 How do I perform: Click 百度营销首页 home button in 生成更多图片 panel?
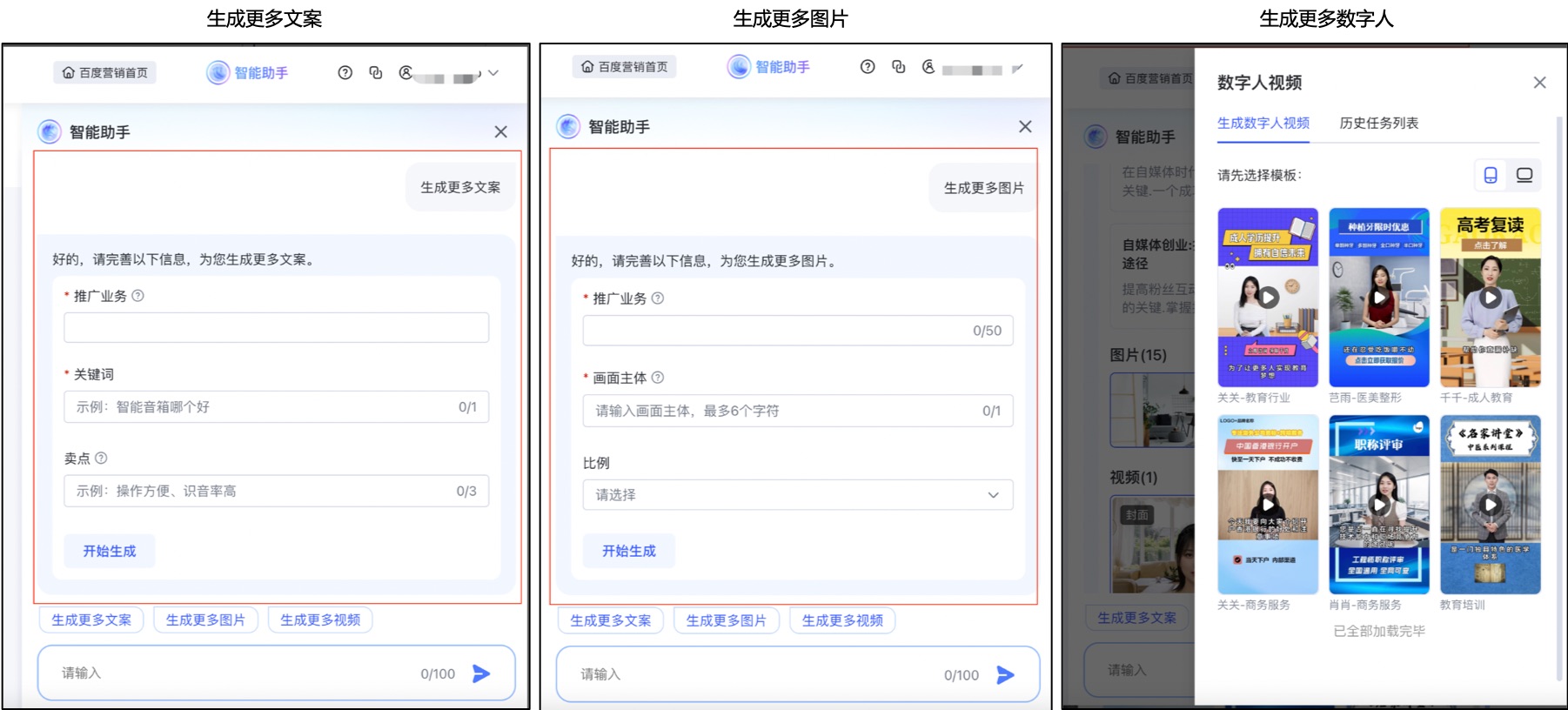pyautogui.click(x=624, y=67)
